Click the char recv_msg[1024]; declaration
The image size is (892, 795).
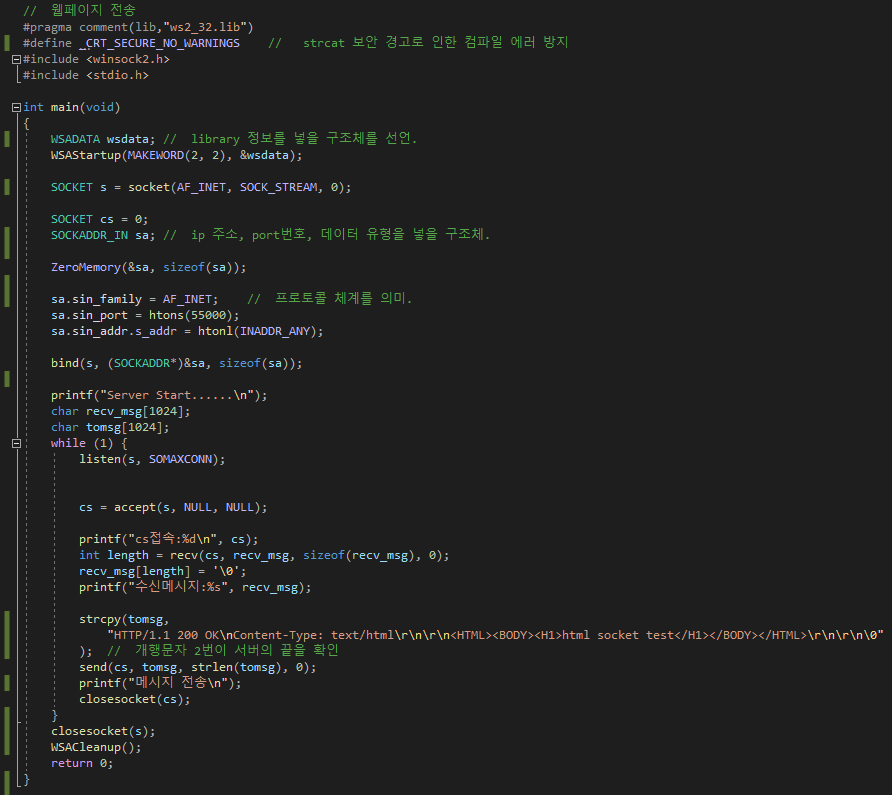click(121, 411)
